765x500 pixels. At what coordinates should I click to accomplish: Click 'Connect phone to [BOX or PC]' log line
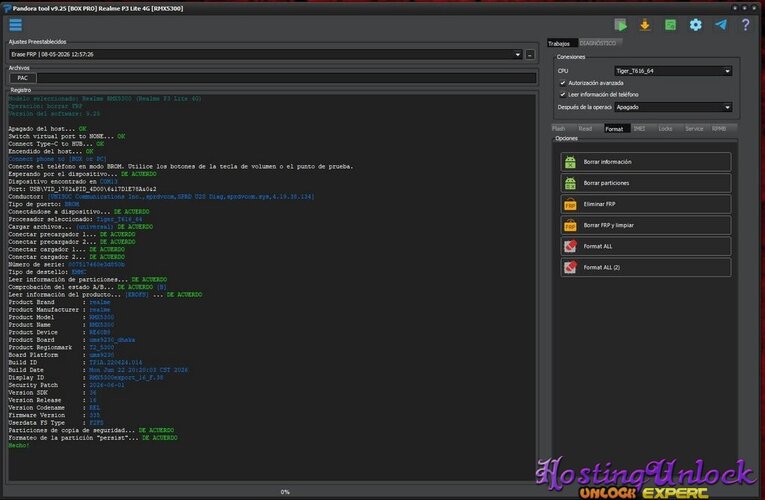point(57,159)
